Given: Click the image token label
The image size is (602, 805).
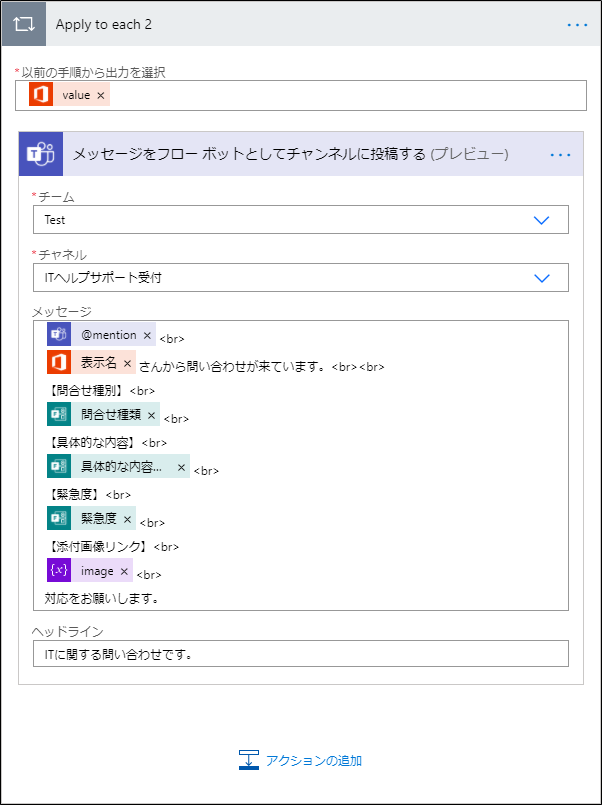Looking at the screenshot, I should point(97,571).
